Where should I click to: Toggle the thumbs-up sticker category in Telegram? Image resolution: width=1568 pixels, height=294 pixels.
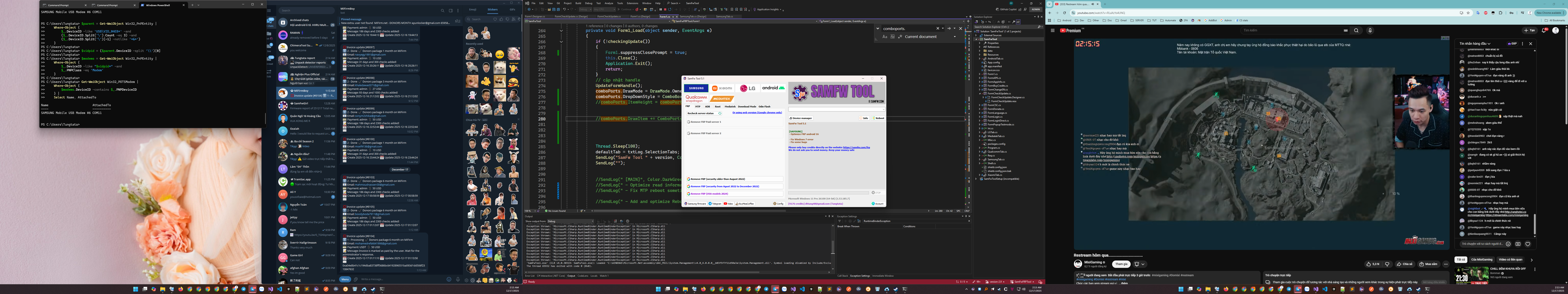click(x=502, y=19)
